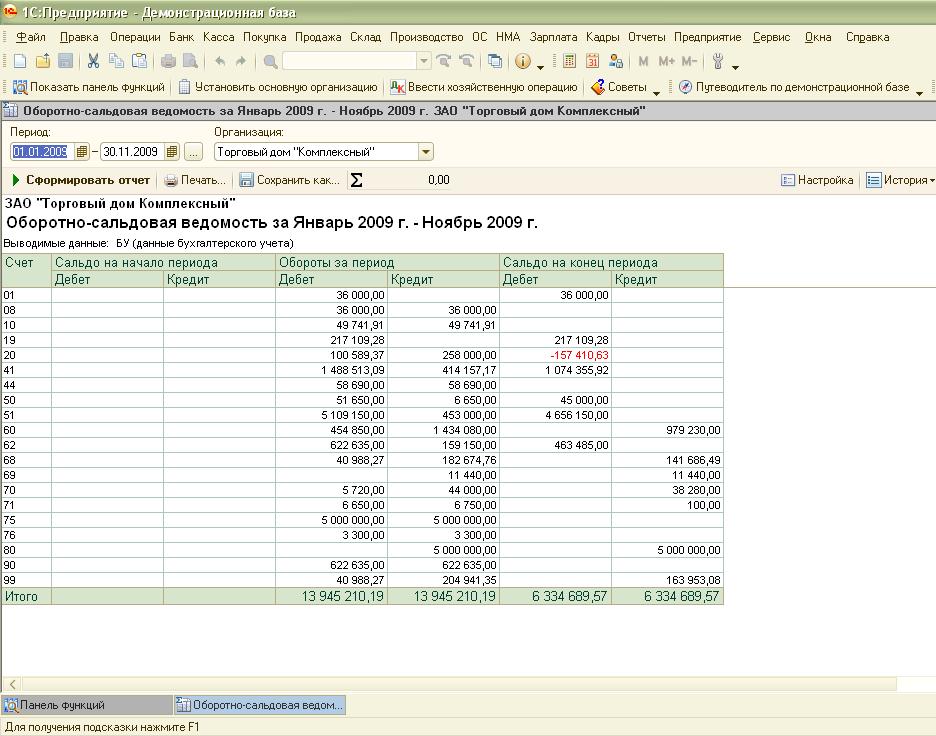This screenshot has width=936, height=736.
Task: Click Сохранить как... button
Action: tap(290, 180)
